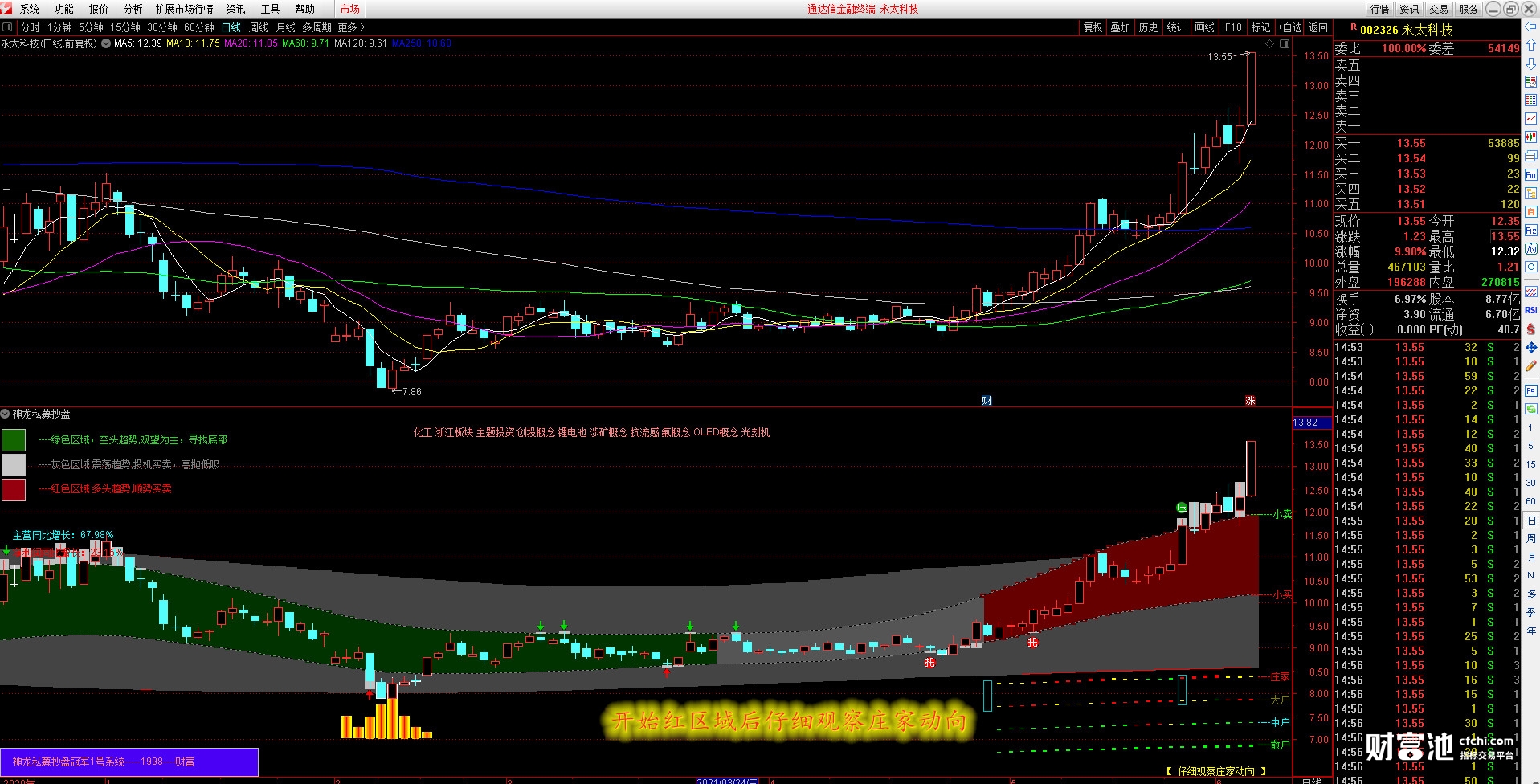Click the orange document sidebar icon
Viewport: 1540px width, 784px height.
[1530, 211]
